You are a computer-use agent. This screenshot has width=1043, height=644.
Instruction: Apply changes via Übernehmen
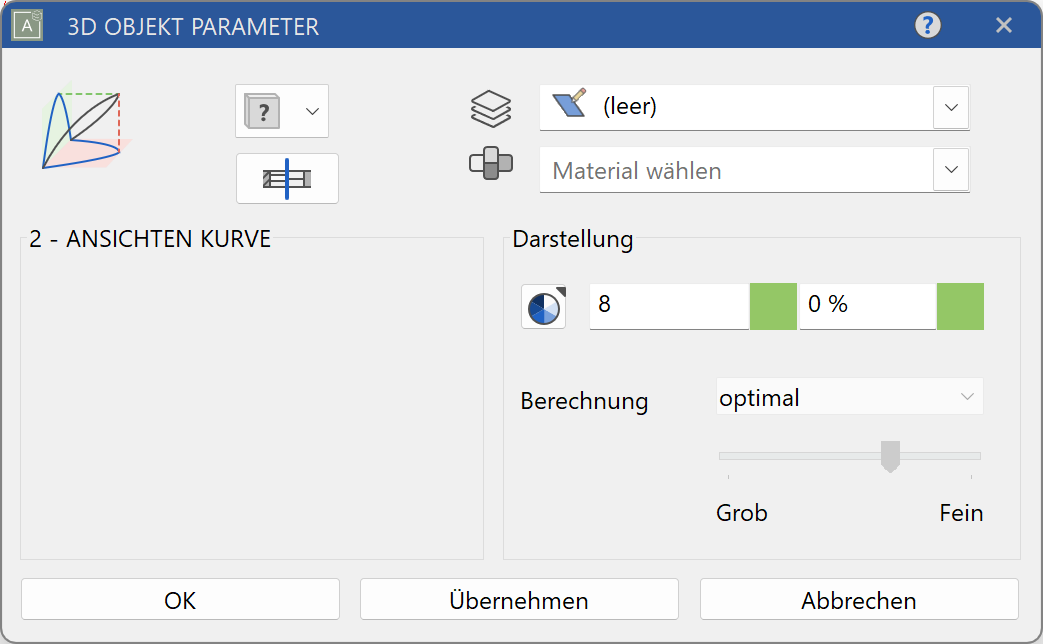(518, 599)
